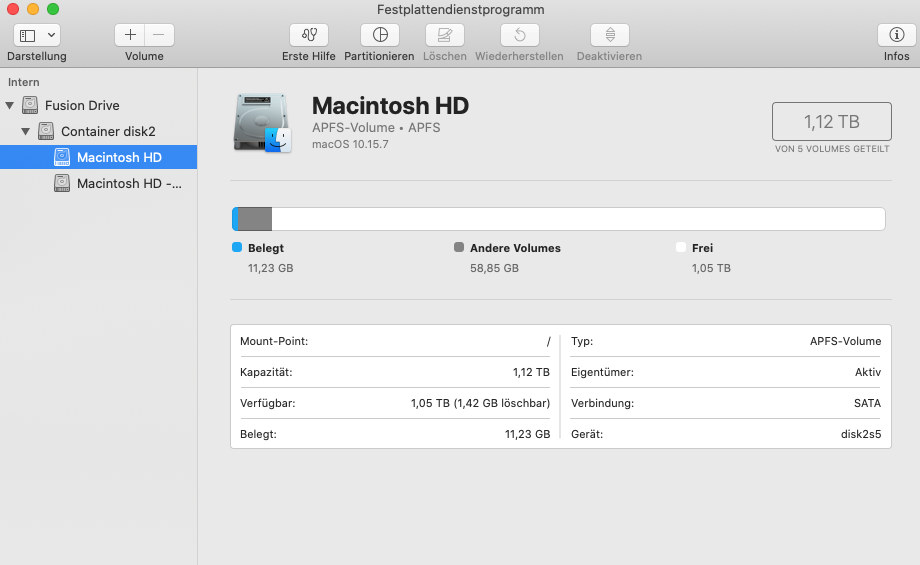This screenshot has height=565, width=920.
Task: Open the Infos panel button
Action: click(896, 35)
